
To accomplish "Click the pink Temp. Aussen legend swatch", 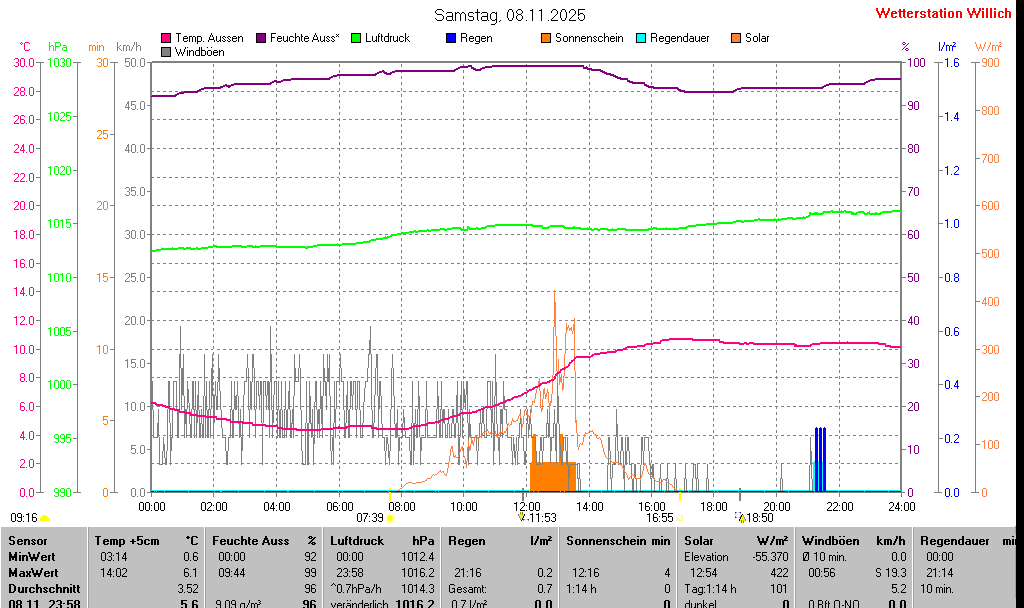I will pyautogui.click(x=166, y=38).
